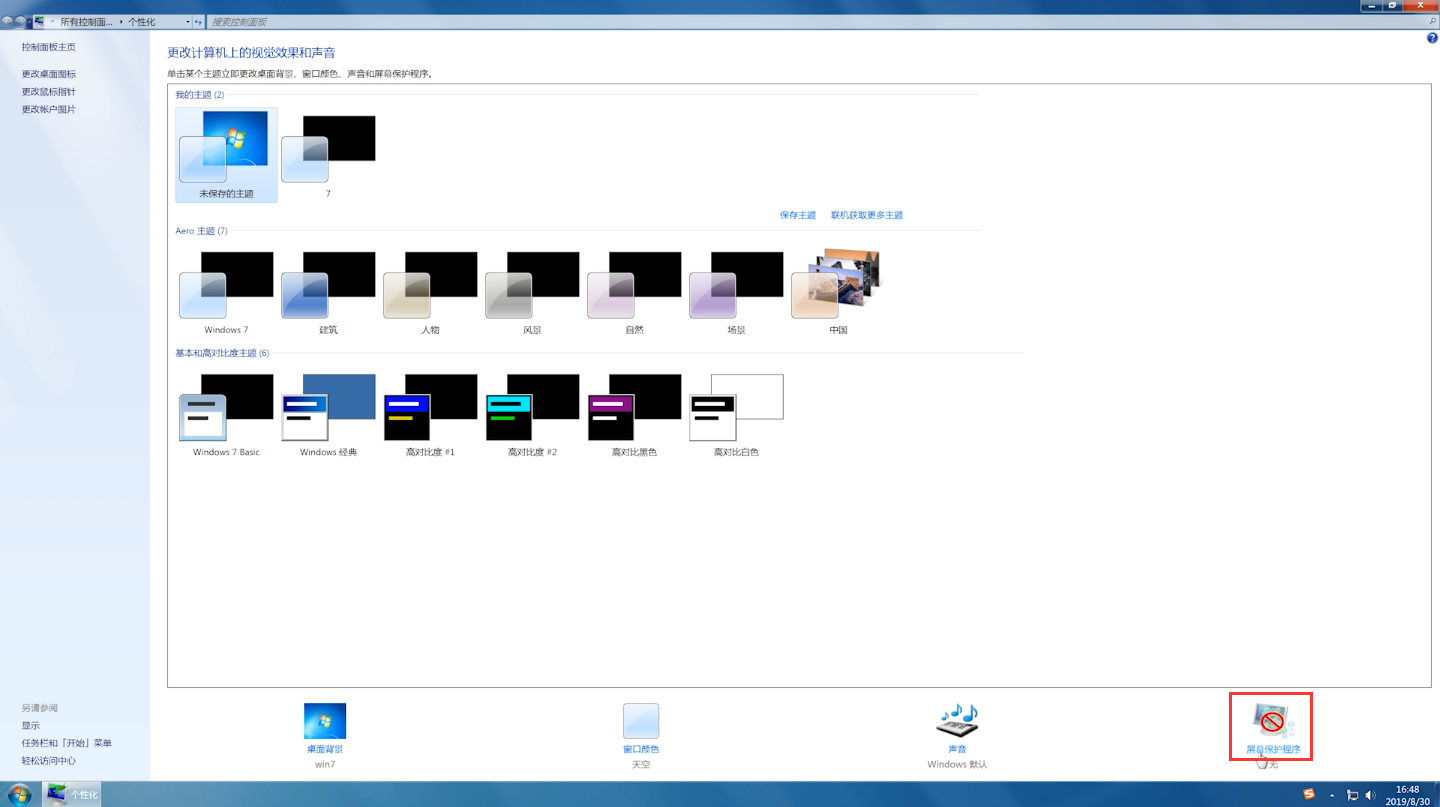
Task: Open 声音 sound settings icon
Action: tap(957, 721)
